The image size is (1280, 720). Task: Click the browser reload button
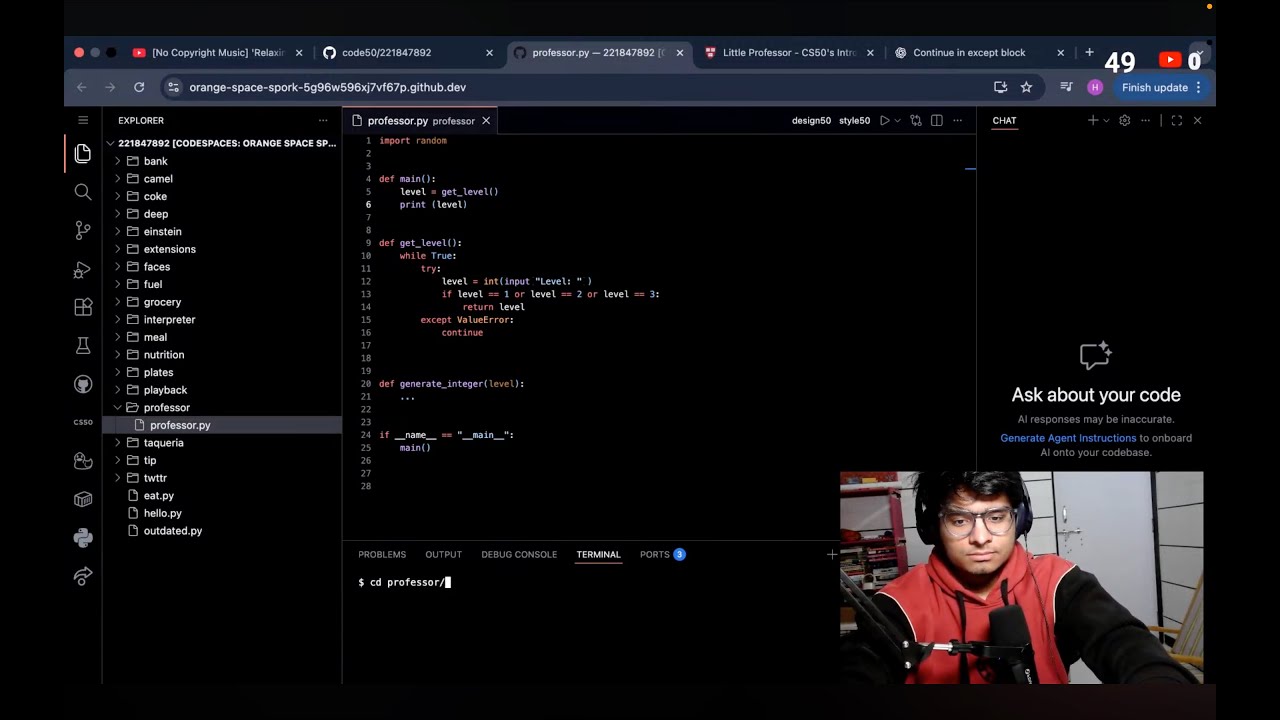tap(139, 87)
